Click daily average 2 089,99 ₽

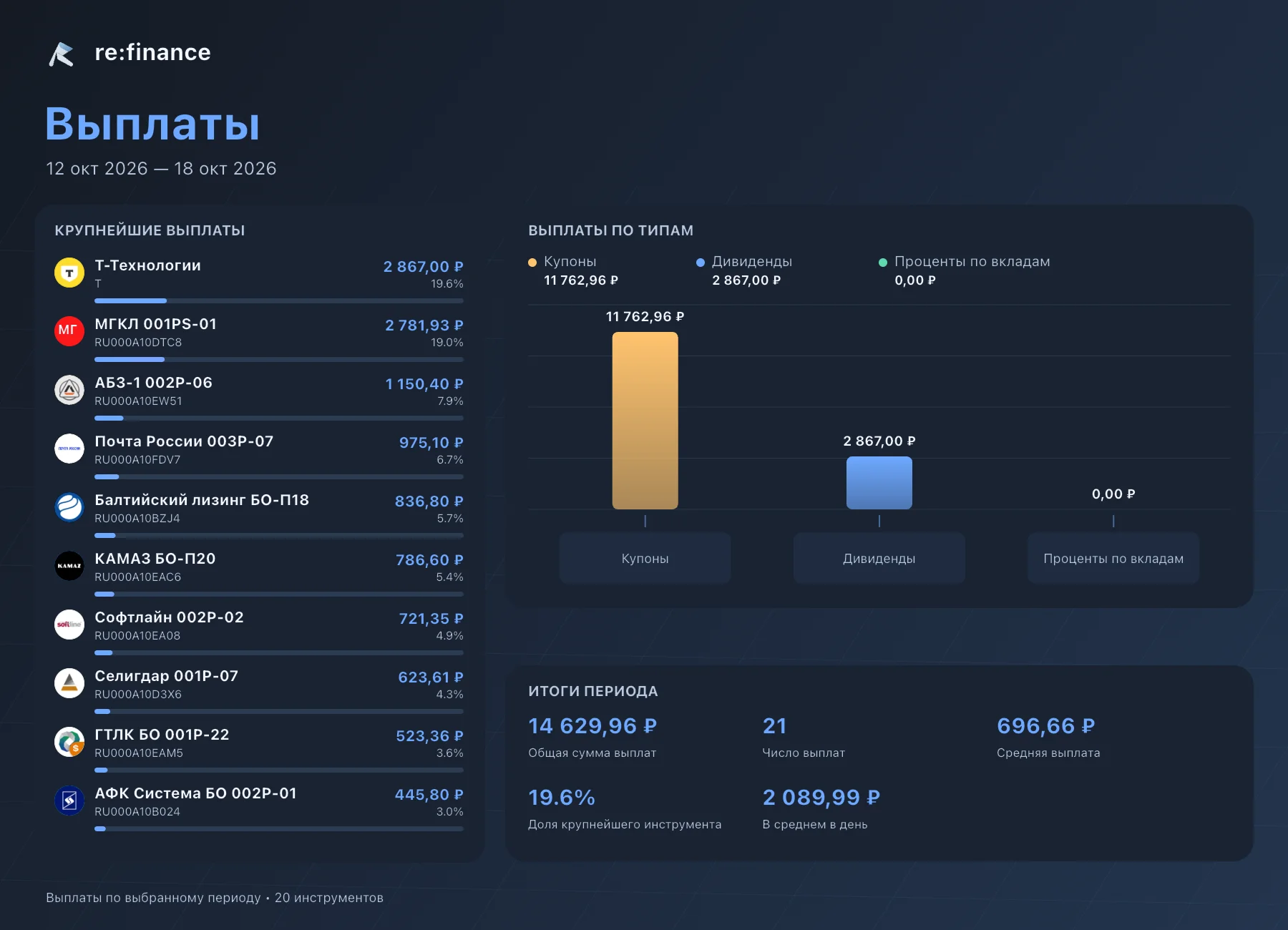821,798
